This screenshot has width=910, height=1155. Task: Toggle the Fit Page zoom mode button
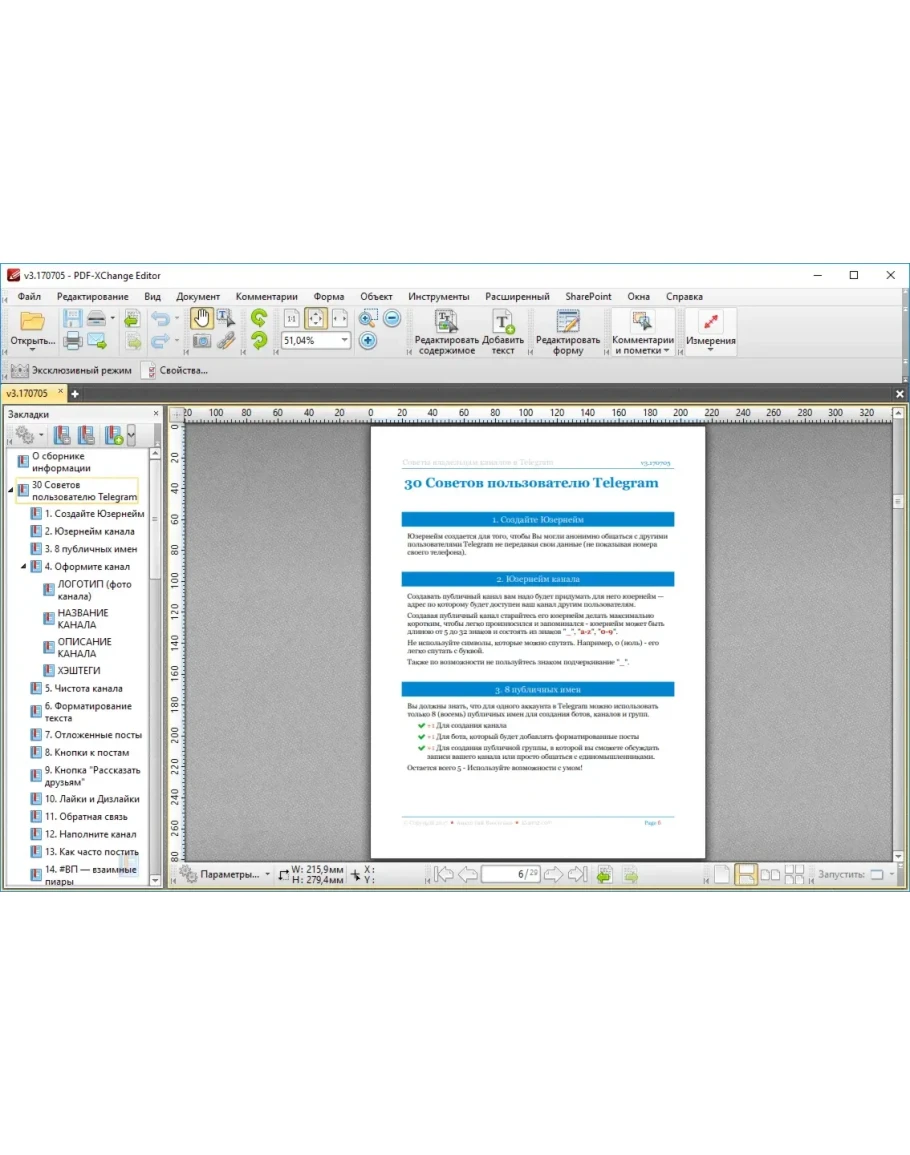pyautogui.click(x=315, y=319)
